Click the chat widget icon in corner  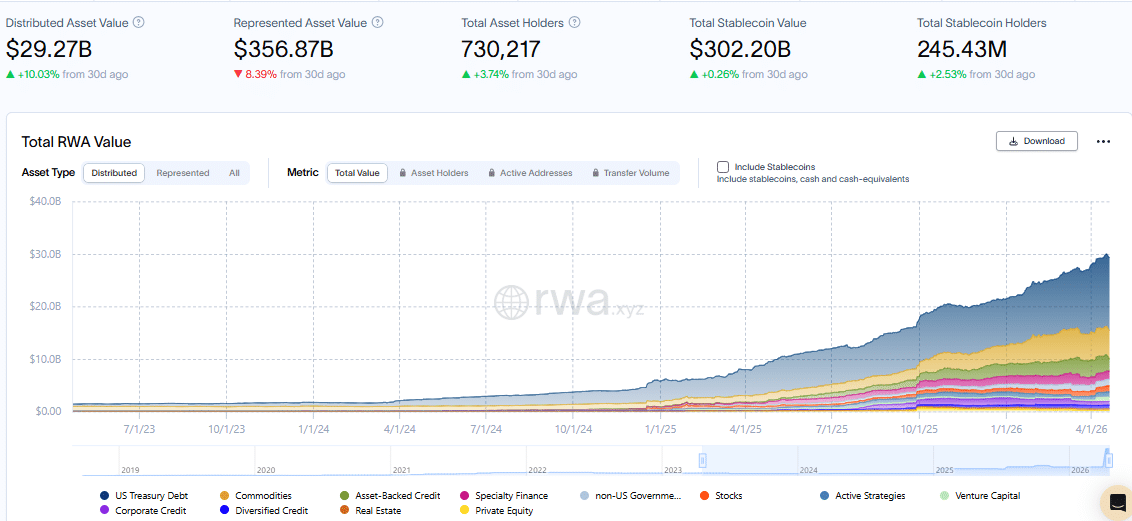(1115, 502)
